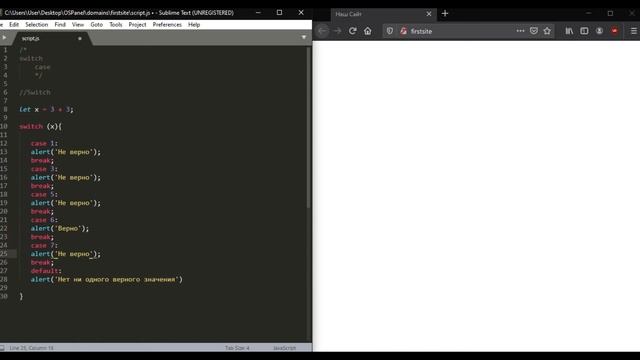Screen dimensions: 640x360
Task: Go to Firefox home page
Action: click(368, 31)
